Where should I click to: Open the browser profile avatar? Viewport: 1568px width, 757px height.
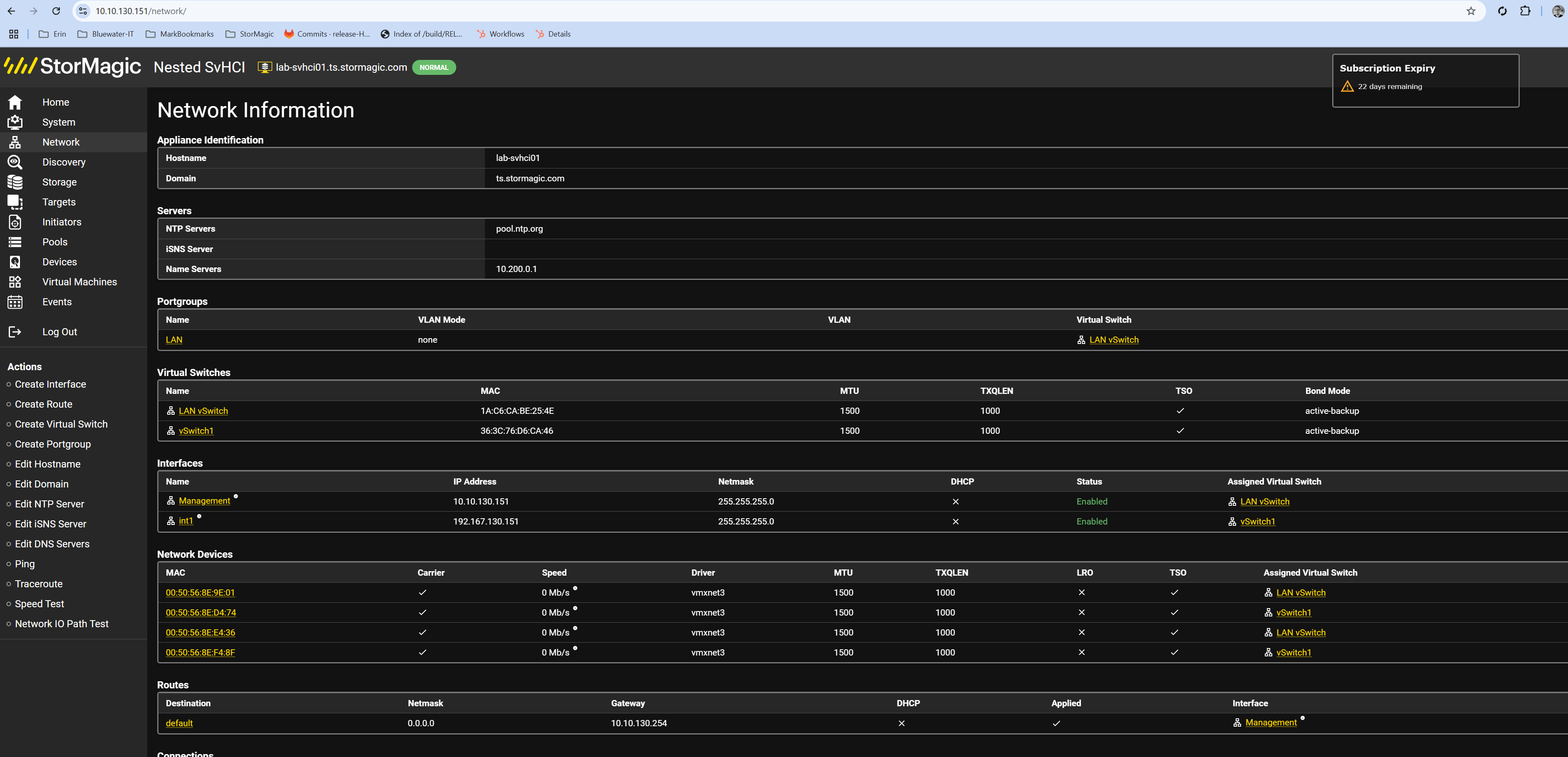(1558, 11)
